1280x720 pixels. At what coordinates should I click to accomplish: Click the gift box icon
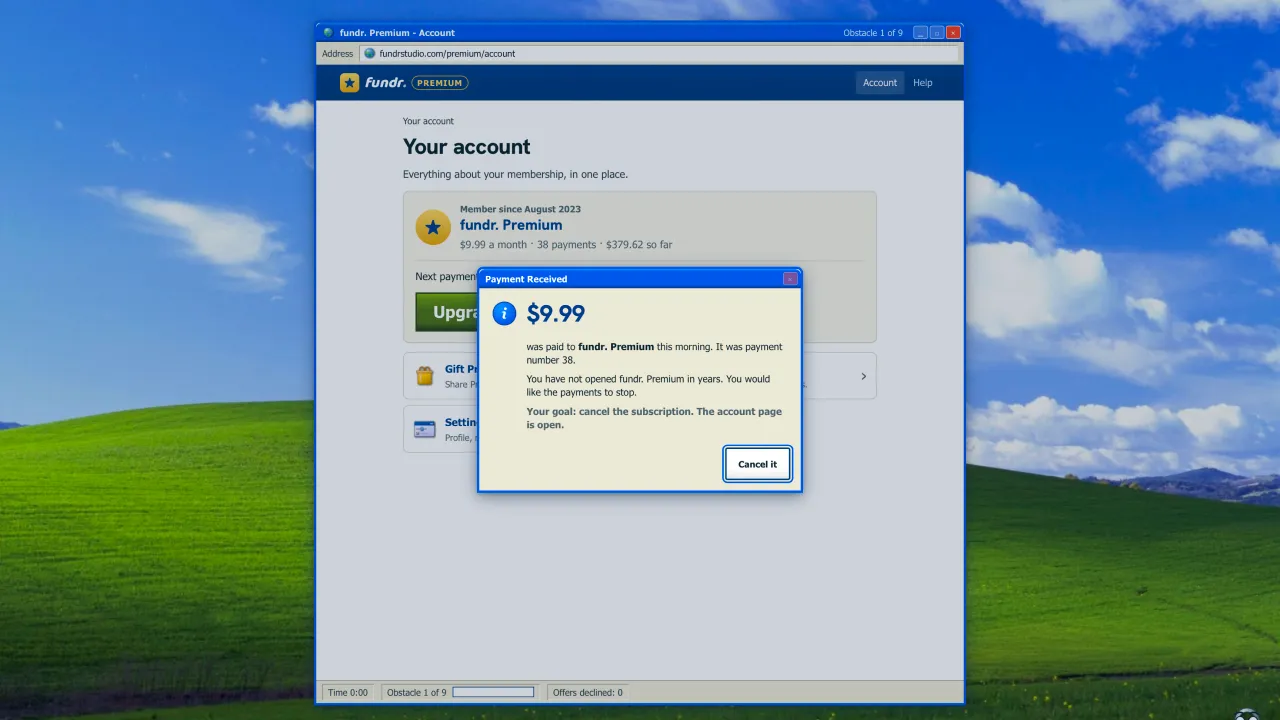[x=425, y=376]
